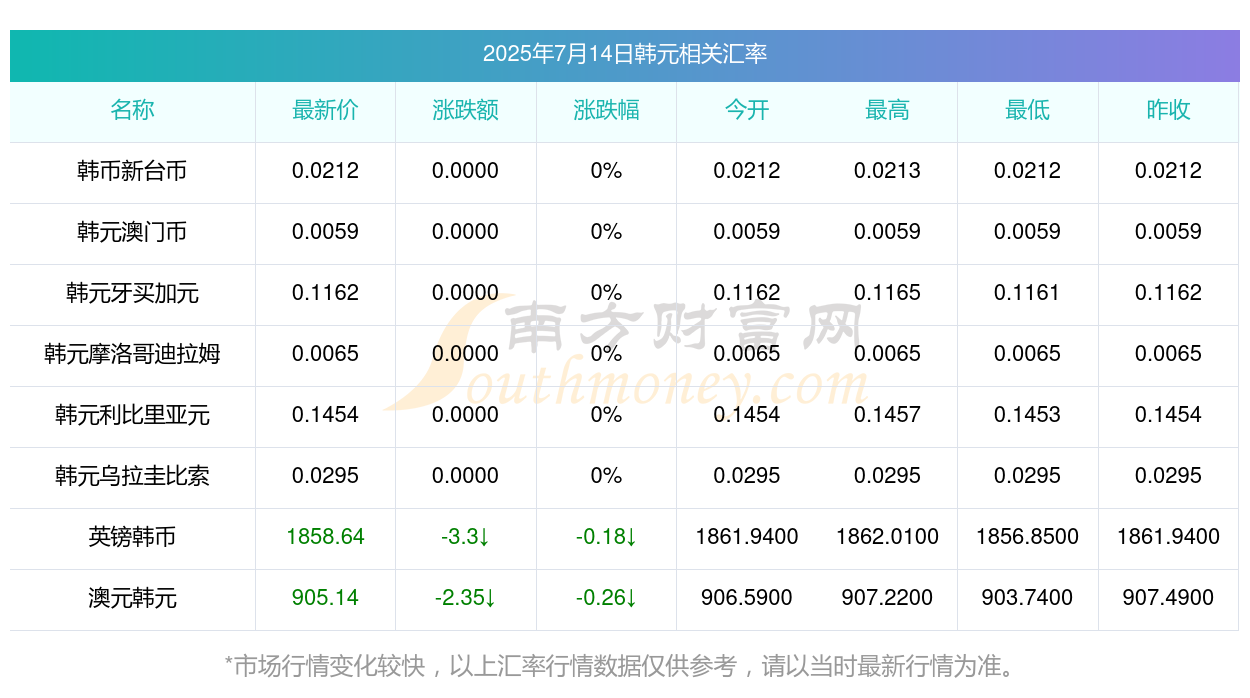Select the 韩元乌拉圭比索 row name

pos(132,476)
